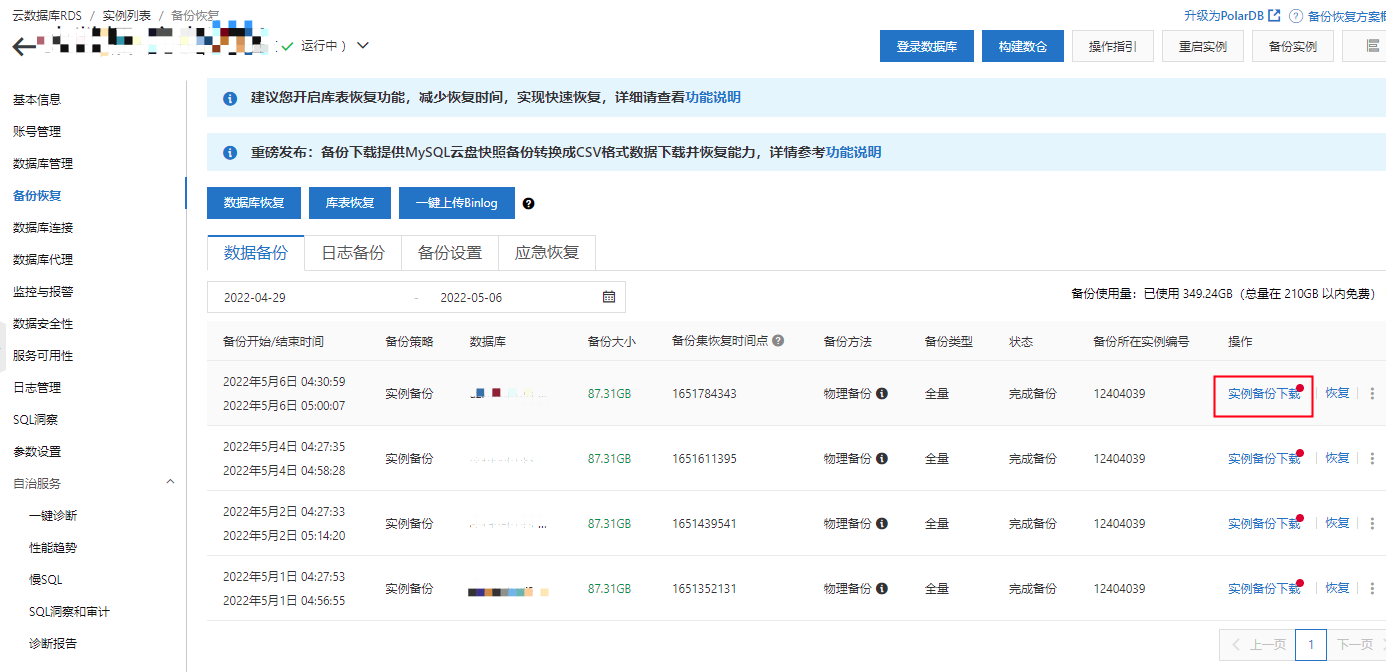Image resolution: width=1386 pixels, height=672 pixels.
Task: Select 备份恢复 in the sidebar
Action: pyautogui.click(x=37, y=195)
